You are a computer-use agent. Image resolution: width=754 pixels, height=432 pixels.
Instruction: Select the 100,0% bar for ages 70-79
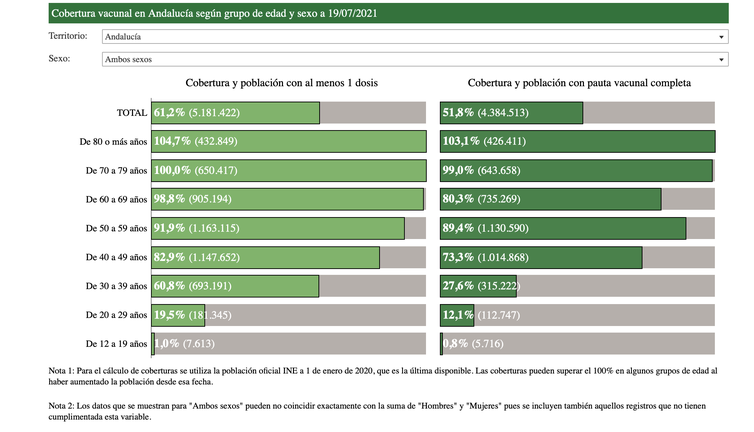click(x=288, y=171)
